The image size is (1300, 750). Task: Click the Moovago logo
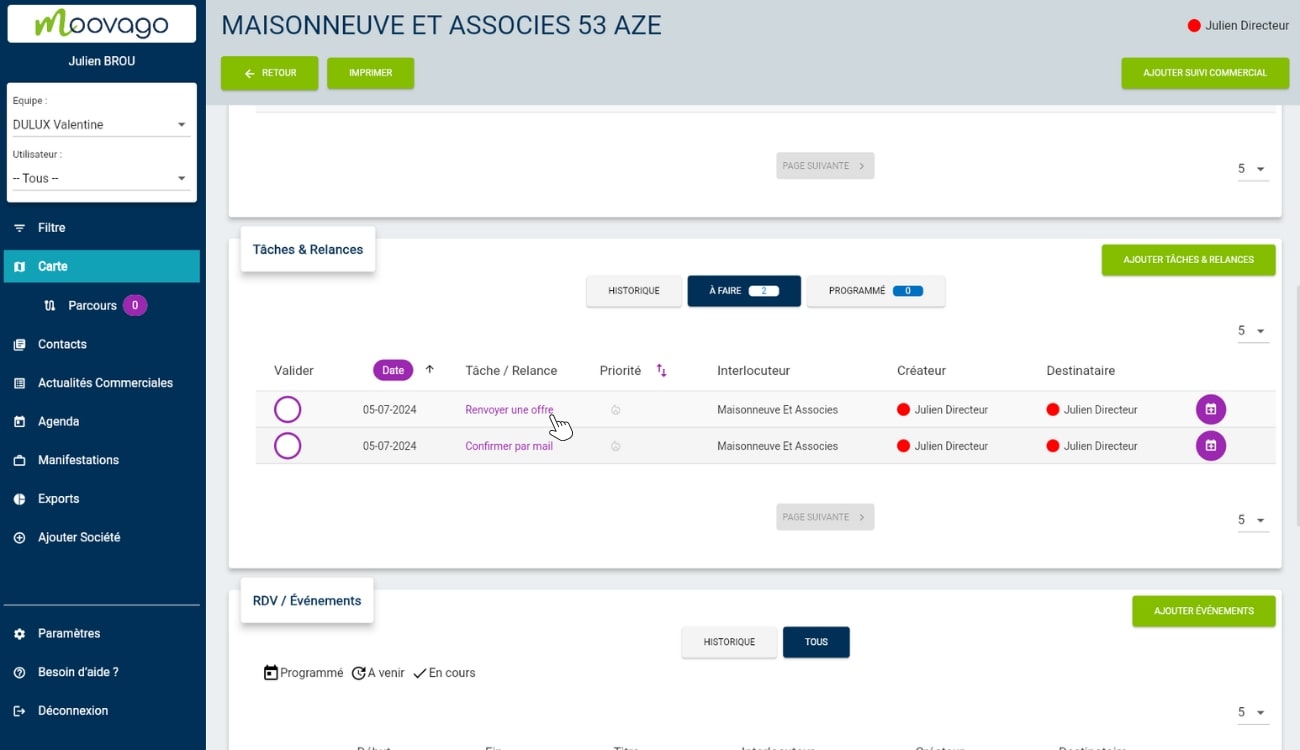(x=102, y=23)
